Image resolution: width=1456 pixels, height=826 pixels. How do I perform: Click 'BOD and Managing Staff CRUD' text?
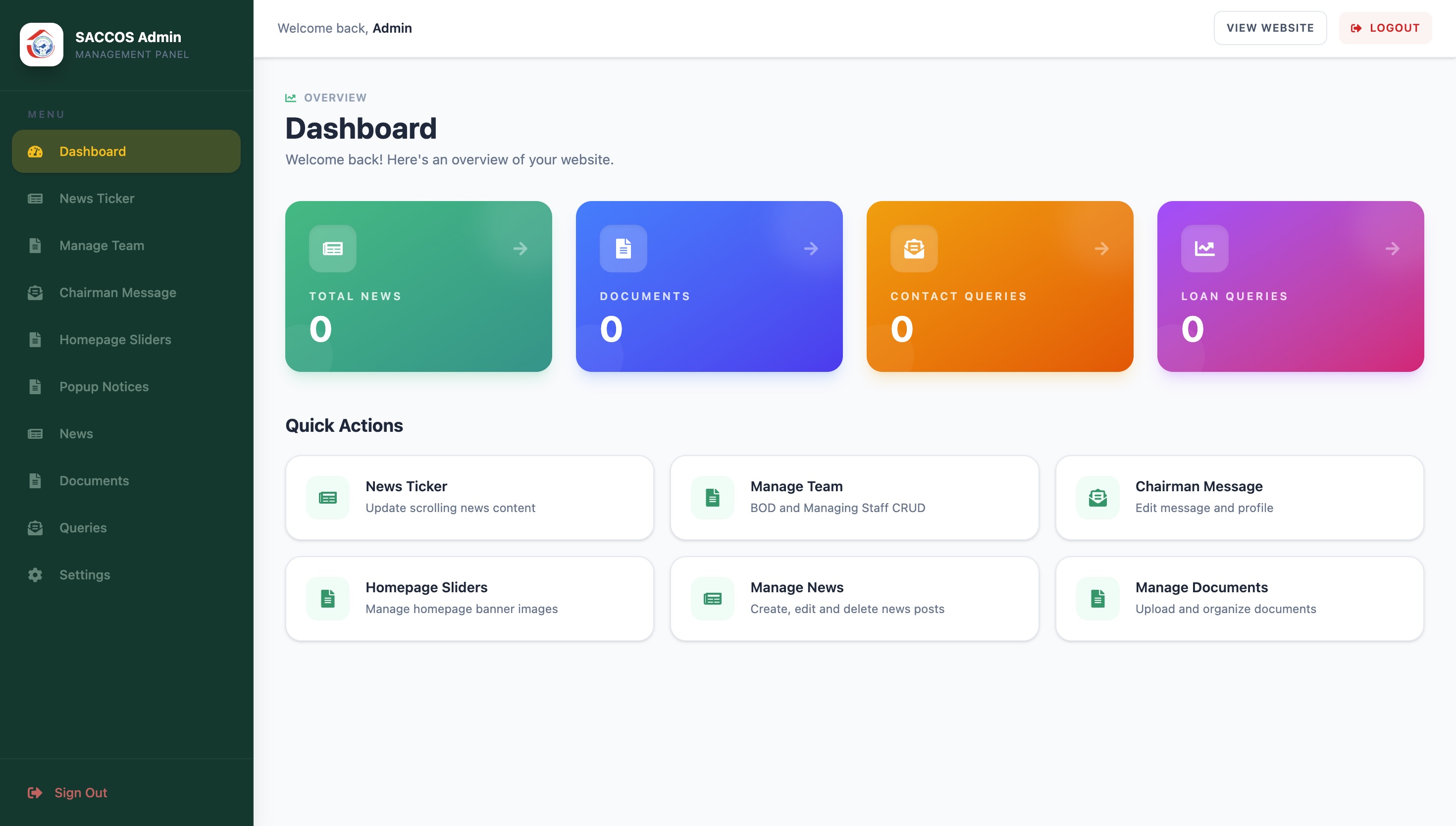coord(838,508)
